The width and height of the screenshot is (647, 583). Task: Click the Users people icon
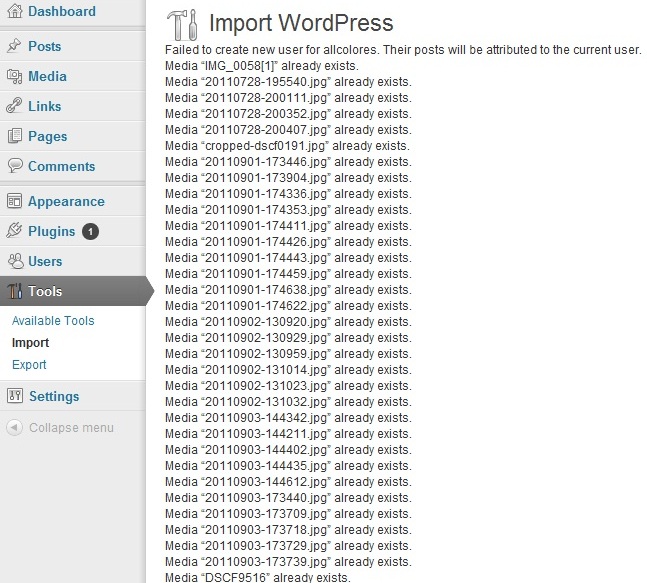coord(15,261)
